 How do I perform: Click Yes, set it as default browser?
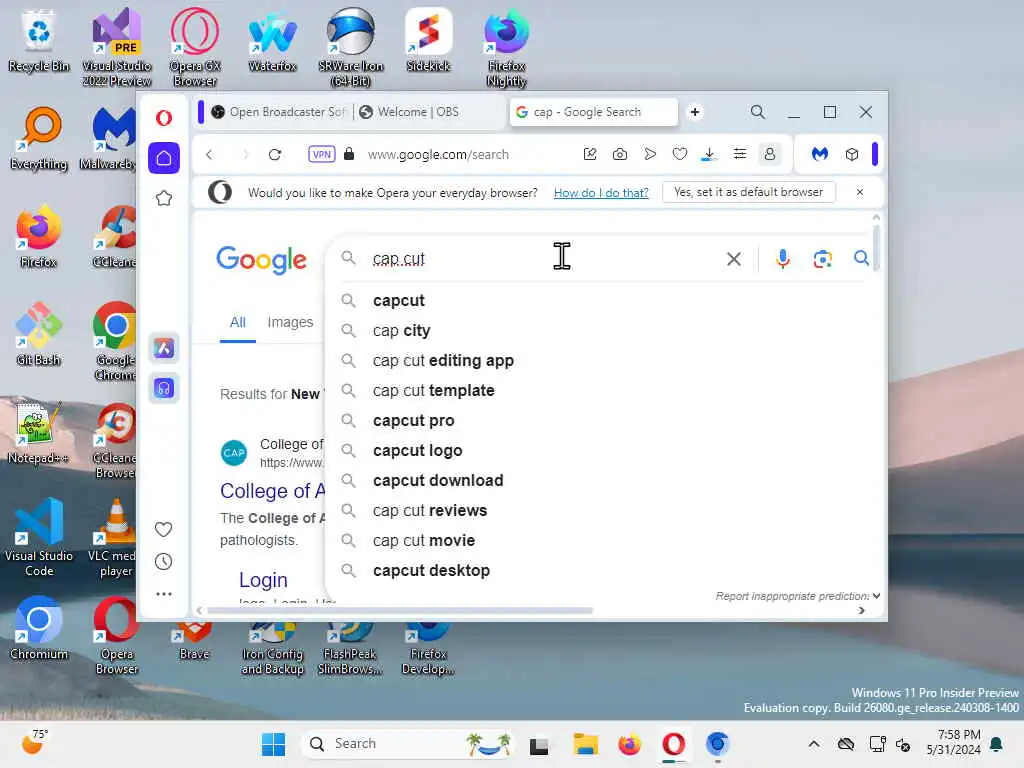pyautogui.click(x=748, y=192)
